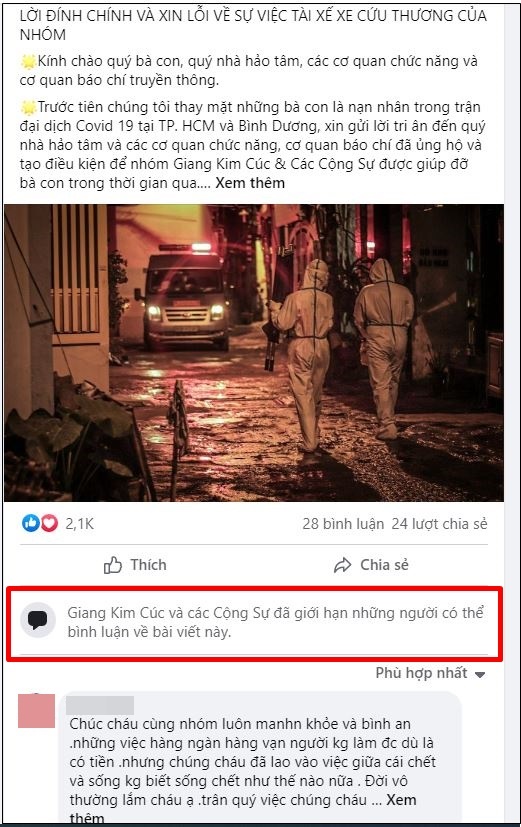The image size is (521, 827).
Task: Open the blue like reaction icon
Action: tap(31, 523)
